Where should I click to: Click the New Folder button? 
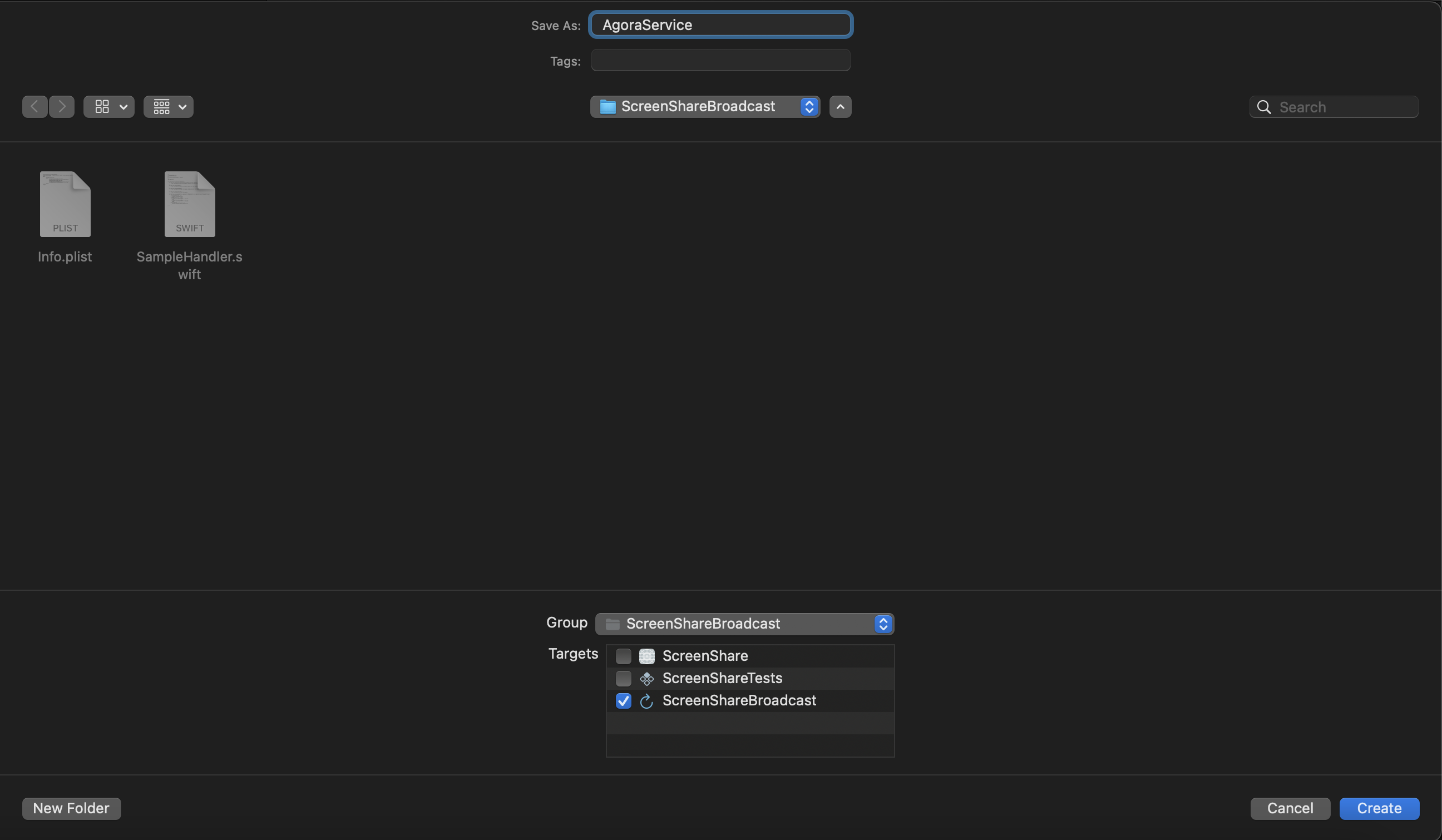coord(72,808)
